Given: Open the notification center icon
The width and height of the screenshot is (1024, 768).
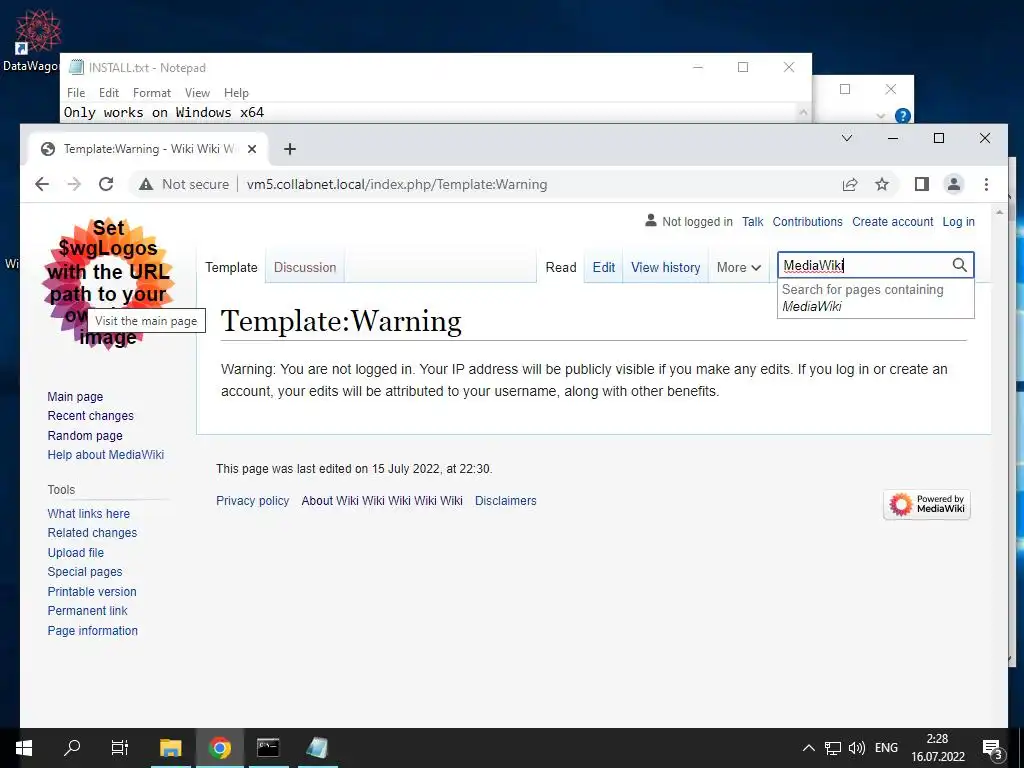Looking at the screenshot, I should point(992,749).
